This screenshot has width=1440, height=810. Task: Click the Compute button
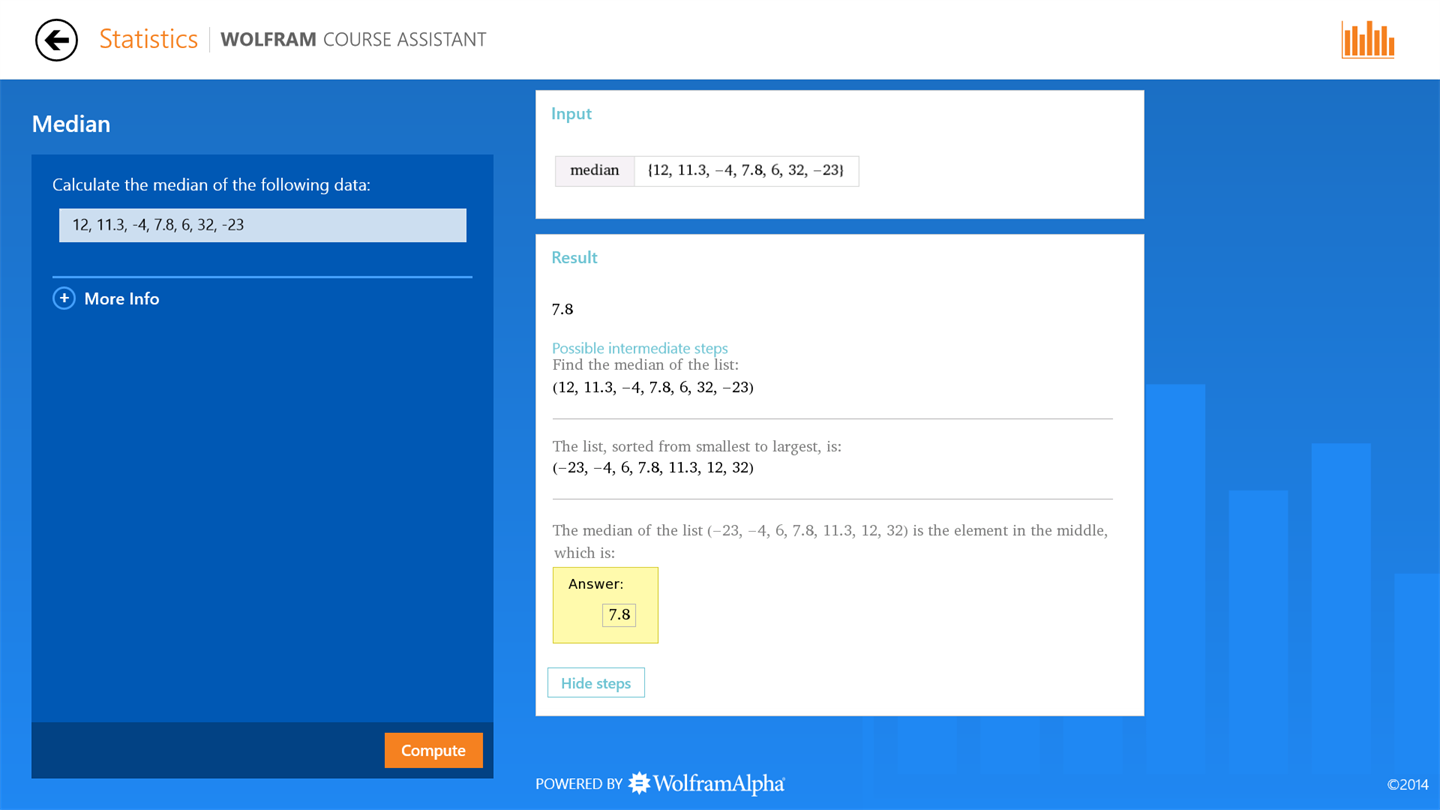click(433, 750)
